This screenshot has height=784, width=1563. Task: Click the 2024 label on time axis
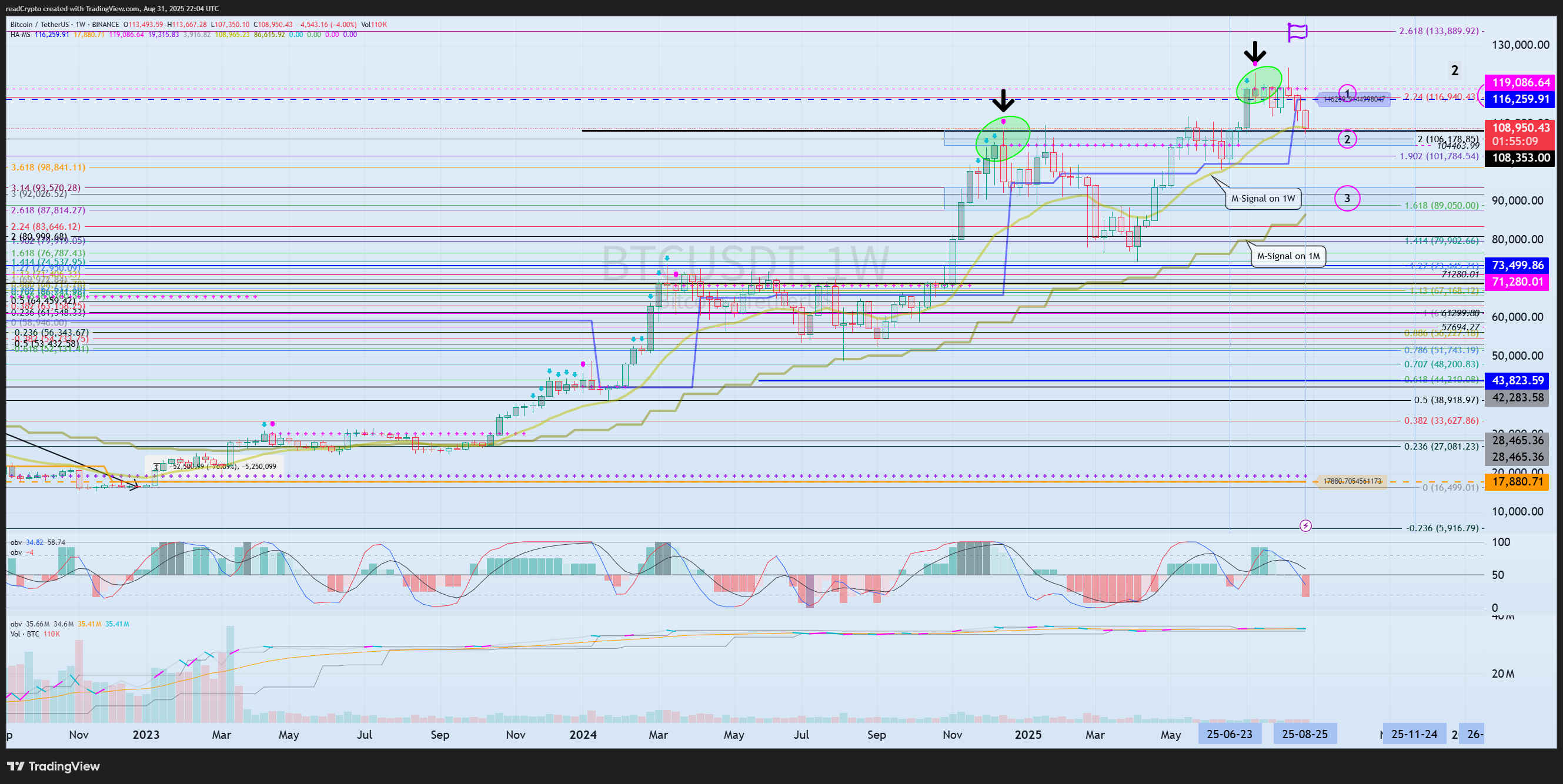coord(583,734)
